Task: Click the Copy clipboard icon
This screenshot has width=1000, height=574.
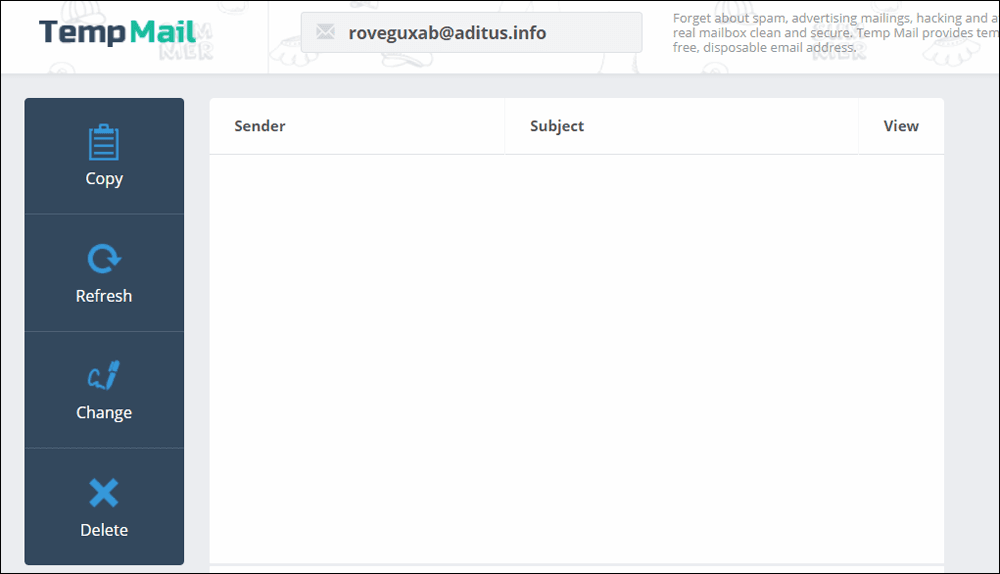Action: pyautogui.click(x=104, y=142)
